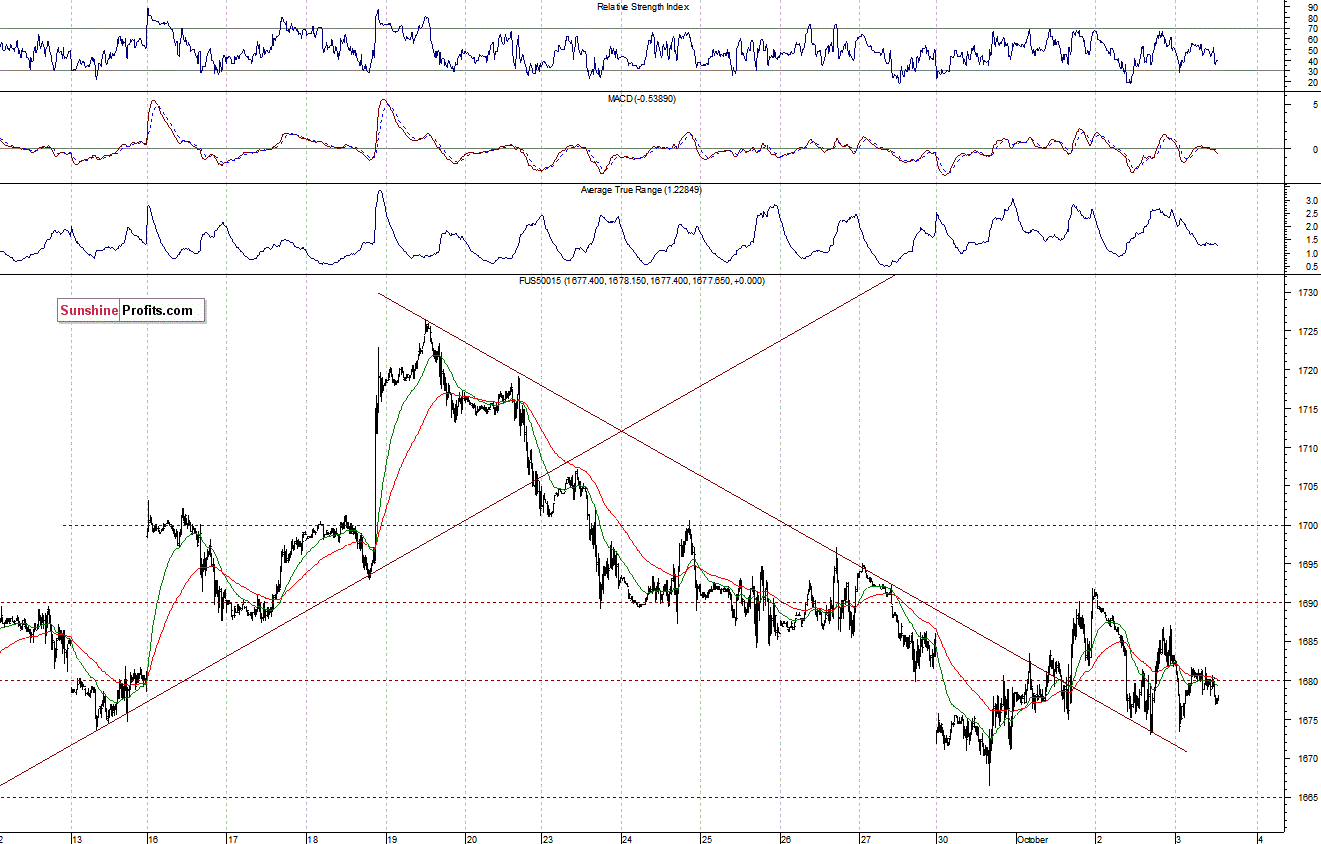The image size is (1321, 844).
Task: Click date label 23 on time axis
Action: coord(549,839)
